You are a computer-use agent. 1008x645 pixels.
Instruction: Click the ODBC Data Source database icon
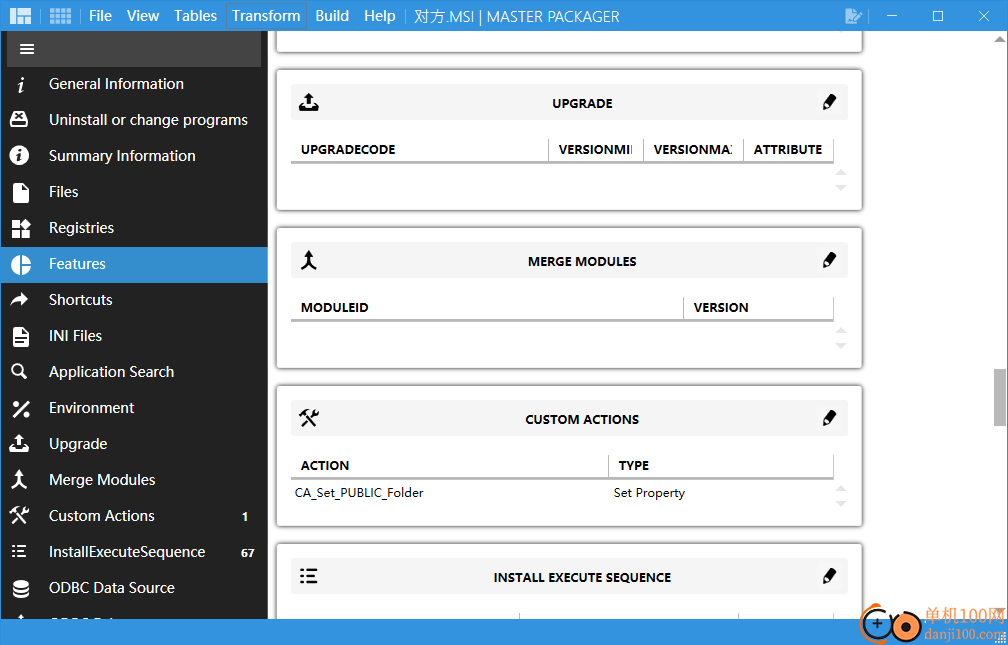21,588
